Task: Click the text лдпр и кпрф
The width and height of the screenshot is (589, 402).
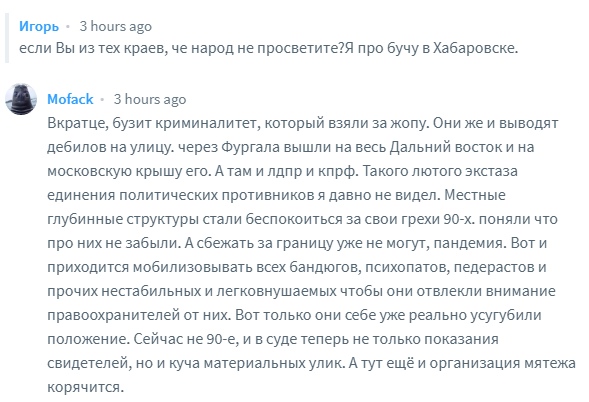Action: tap(311, 171)
